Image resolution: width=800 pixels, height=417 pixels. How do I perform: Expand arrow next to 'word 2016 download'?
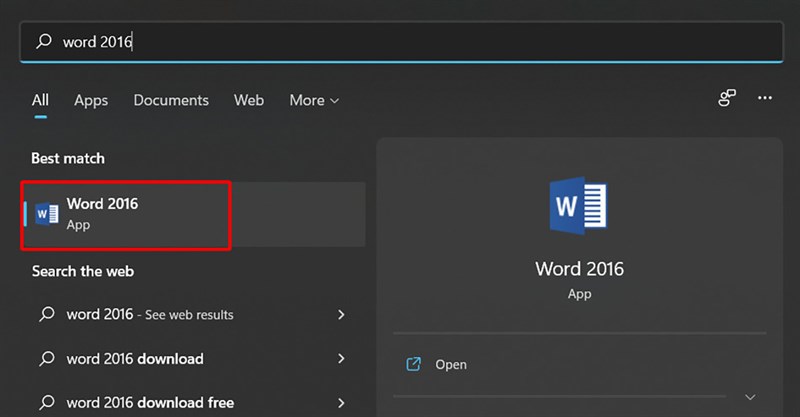341,358
